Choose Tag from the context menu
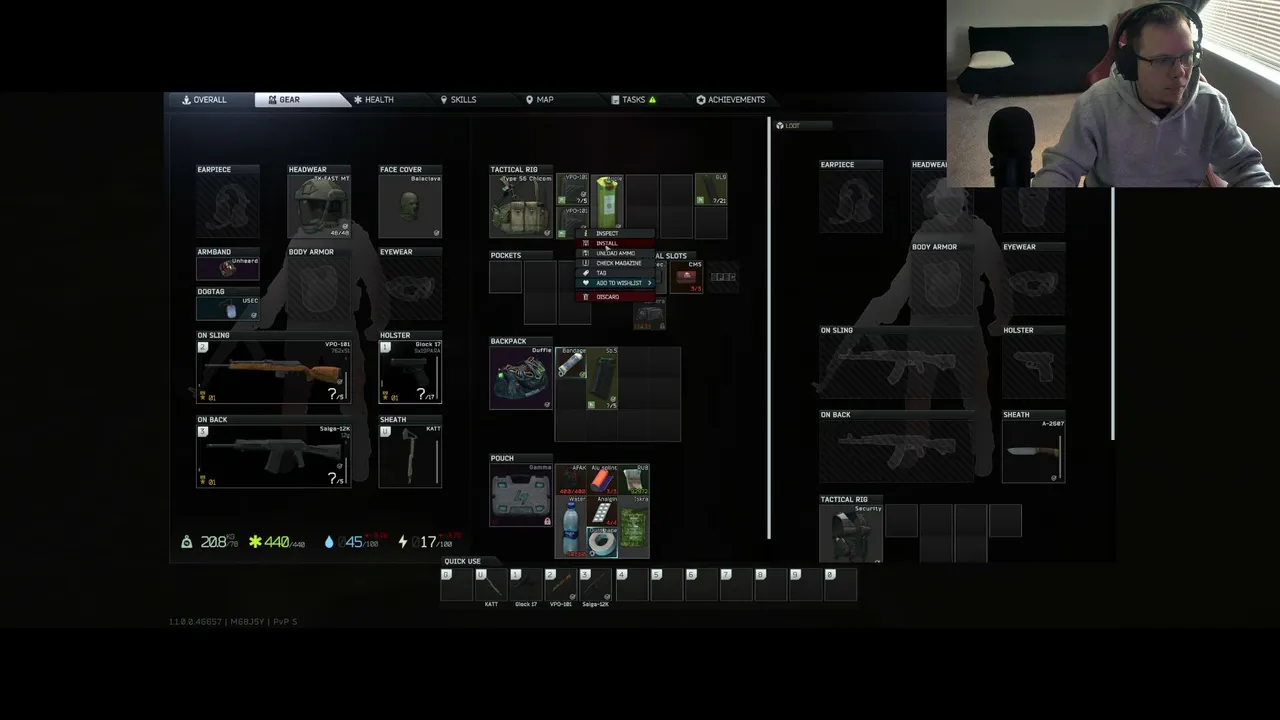 [616, 273]
